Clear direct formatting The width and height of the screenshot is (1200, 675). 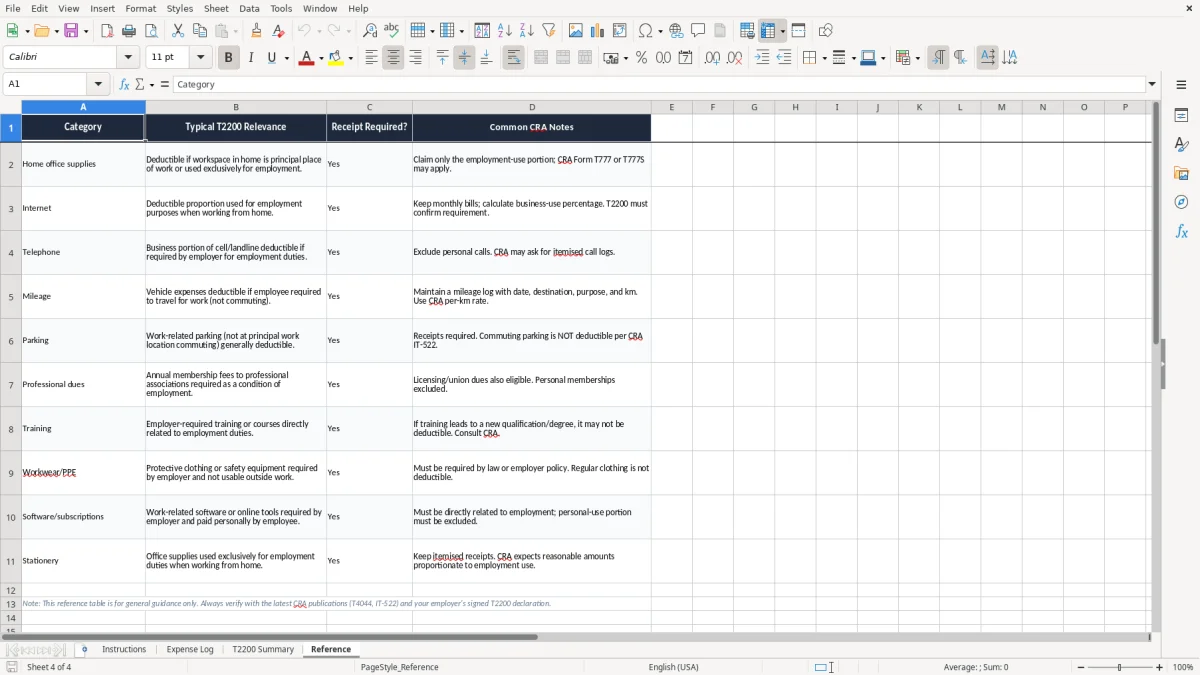pyautogui.click(x=278, y=31)
